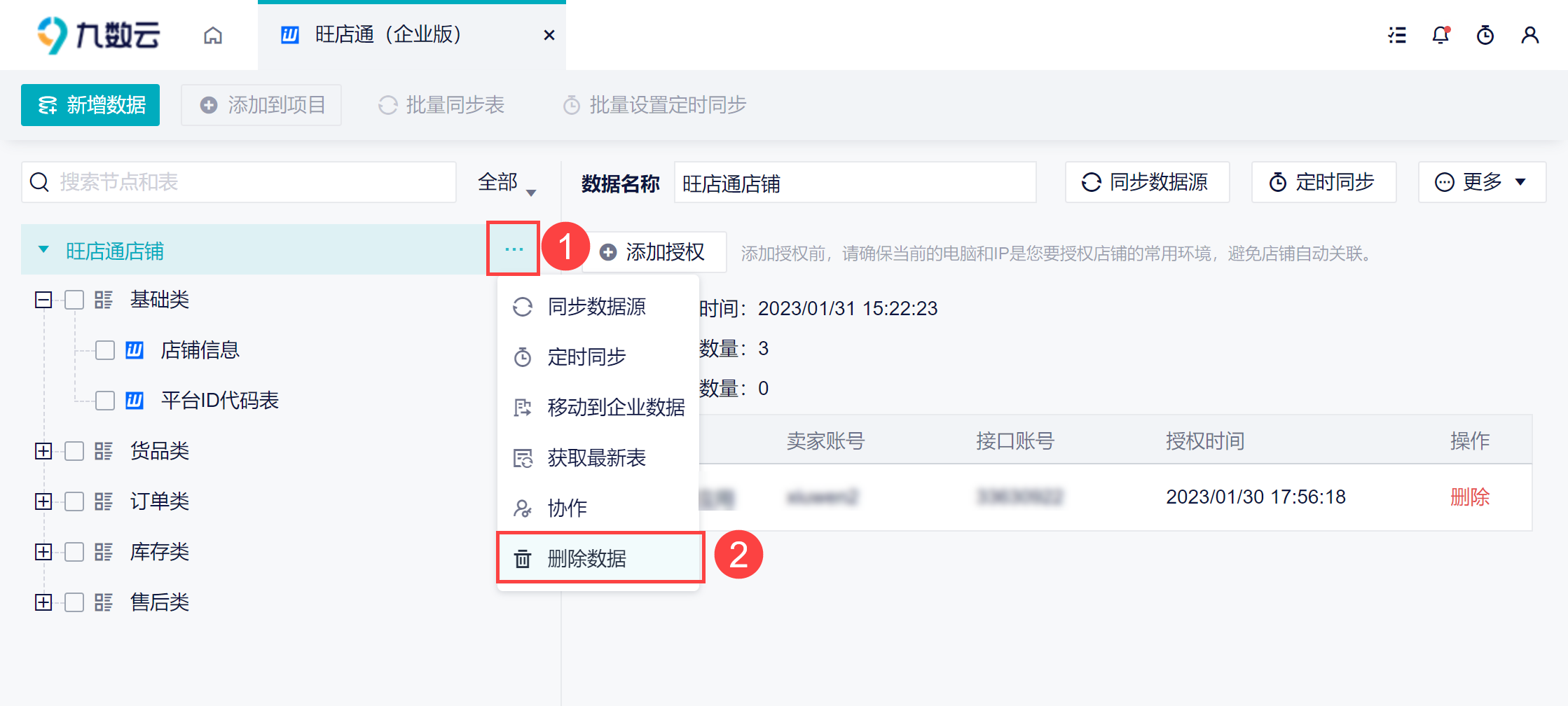The width and height of the screenshot is (1568, 706).
Task: Check the 库存类 checkbox
Action: click(x=74, y=552)
